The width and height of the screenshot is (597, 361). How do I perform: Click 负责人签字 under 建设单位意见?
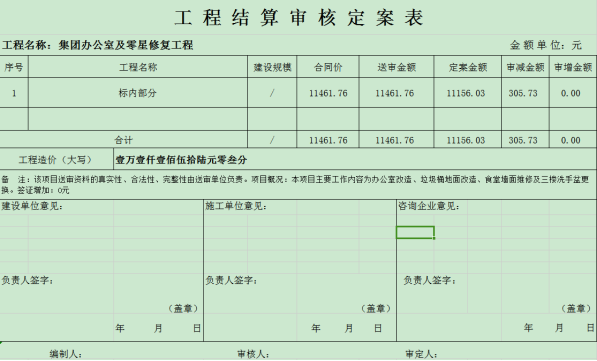coord(28,281)
